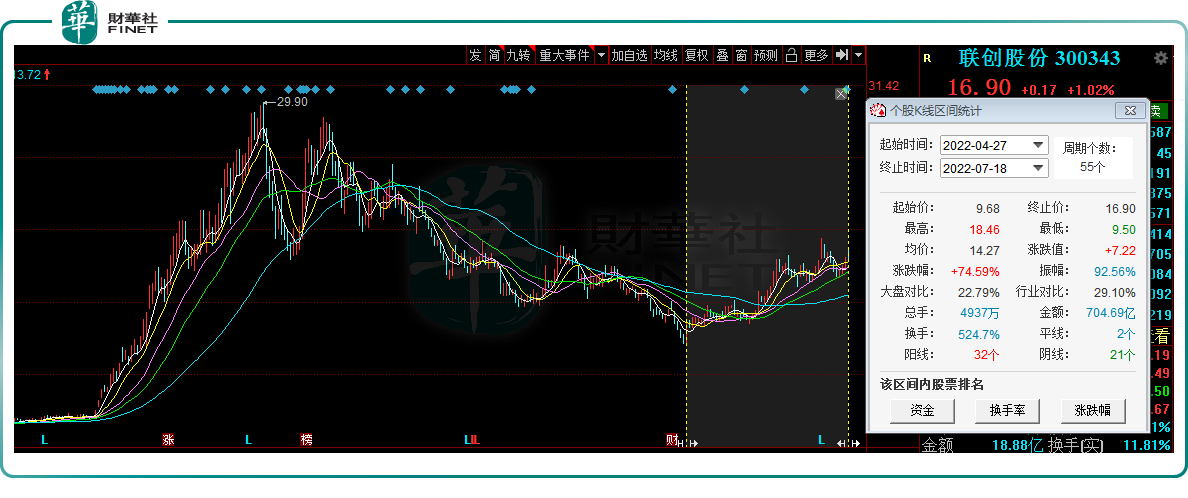
Task: Close the gray interval selection overlay
Action: [x=840, y=94]
